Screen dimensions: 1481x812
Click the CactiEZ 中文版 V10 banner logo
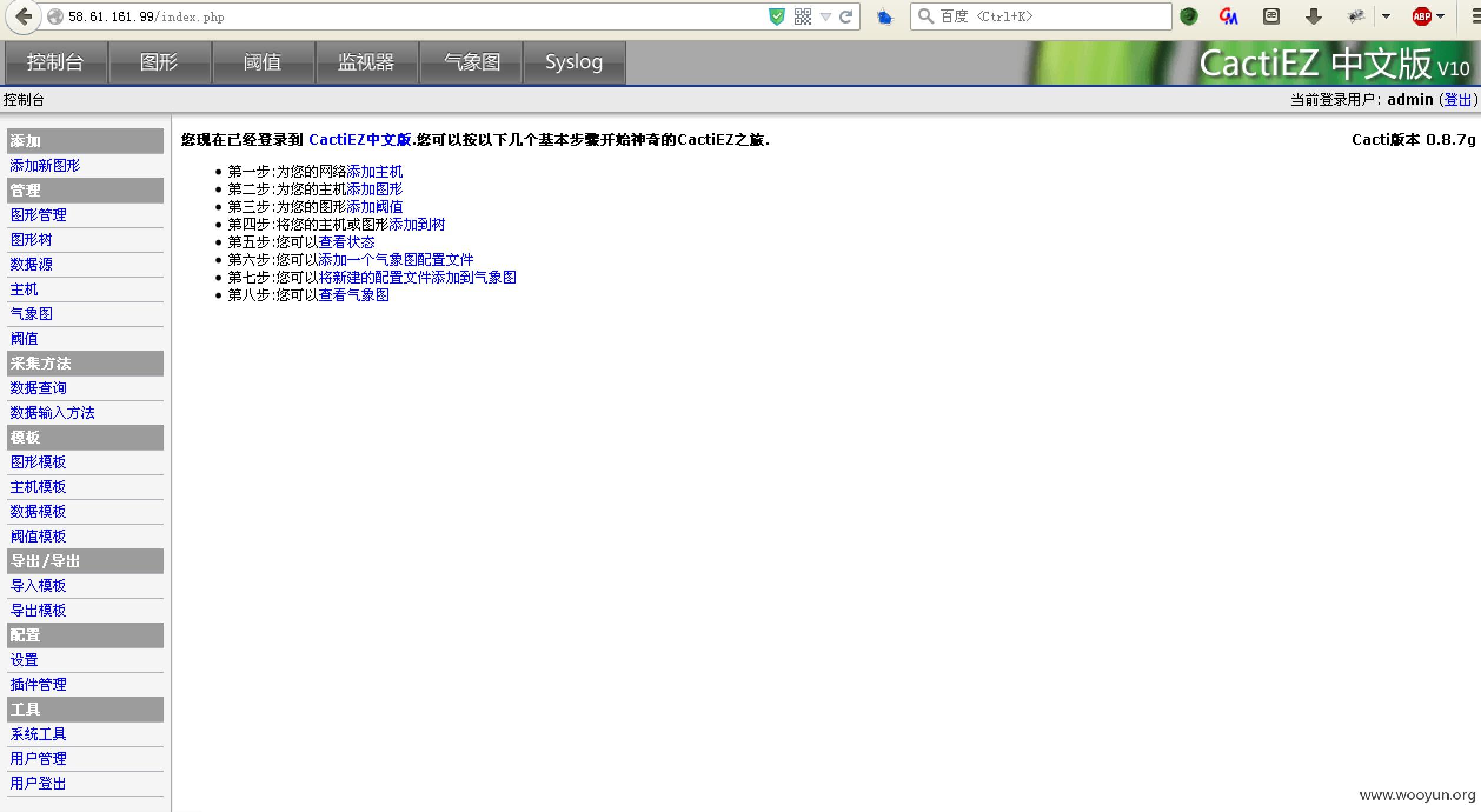point(1334,63)
